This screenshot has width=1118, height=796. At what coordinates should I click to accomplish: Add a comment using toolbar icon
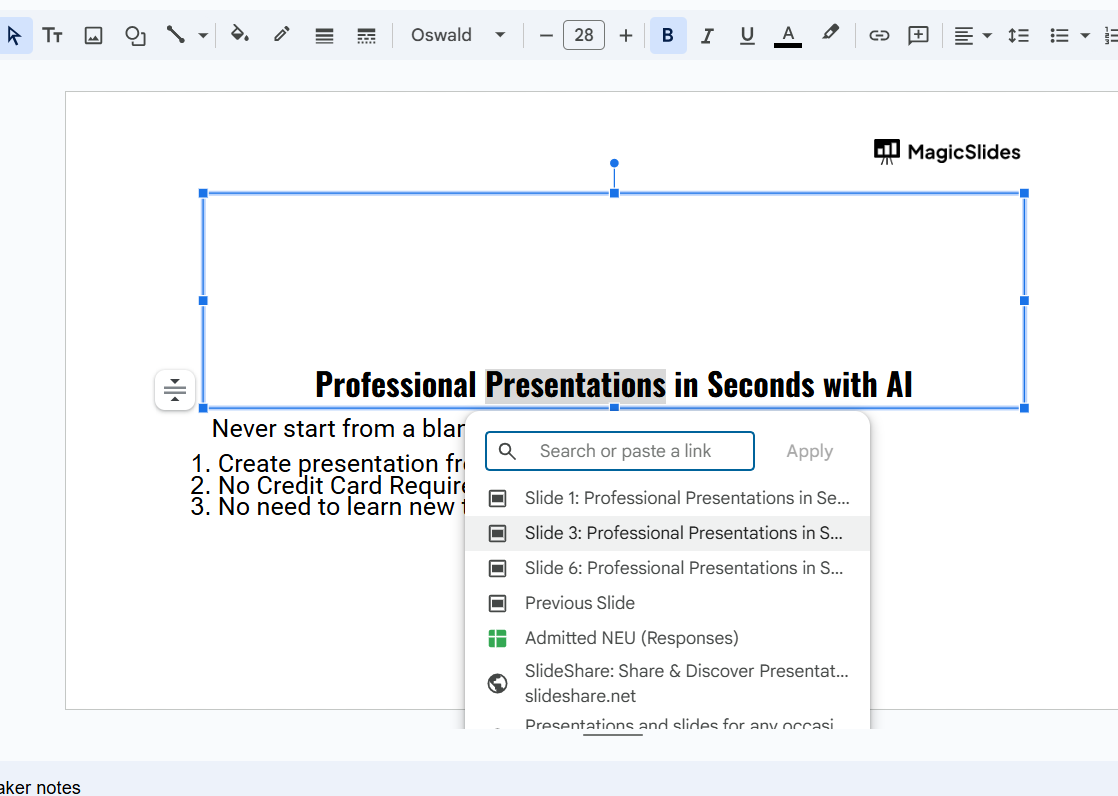(918, 36)
